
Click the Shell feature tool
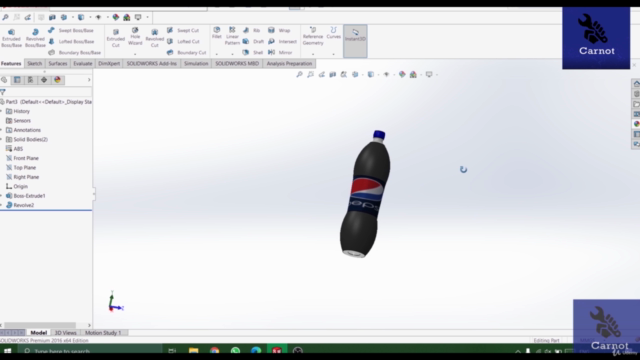(253, 53)
